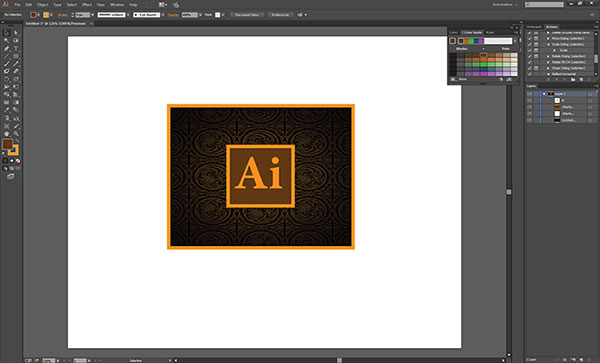The width and height of the screenshot is (600, 363).
Task: Click the Fill color box in toolbox
Action: point(7,144)
